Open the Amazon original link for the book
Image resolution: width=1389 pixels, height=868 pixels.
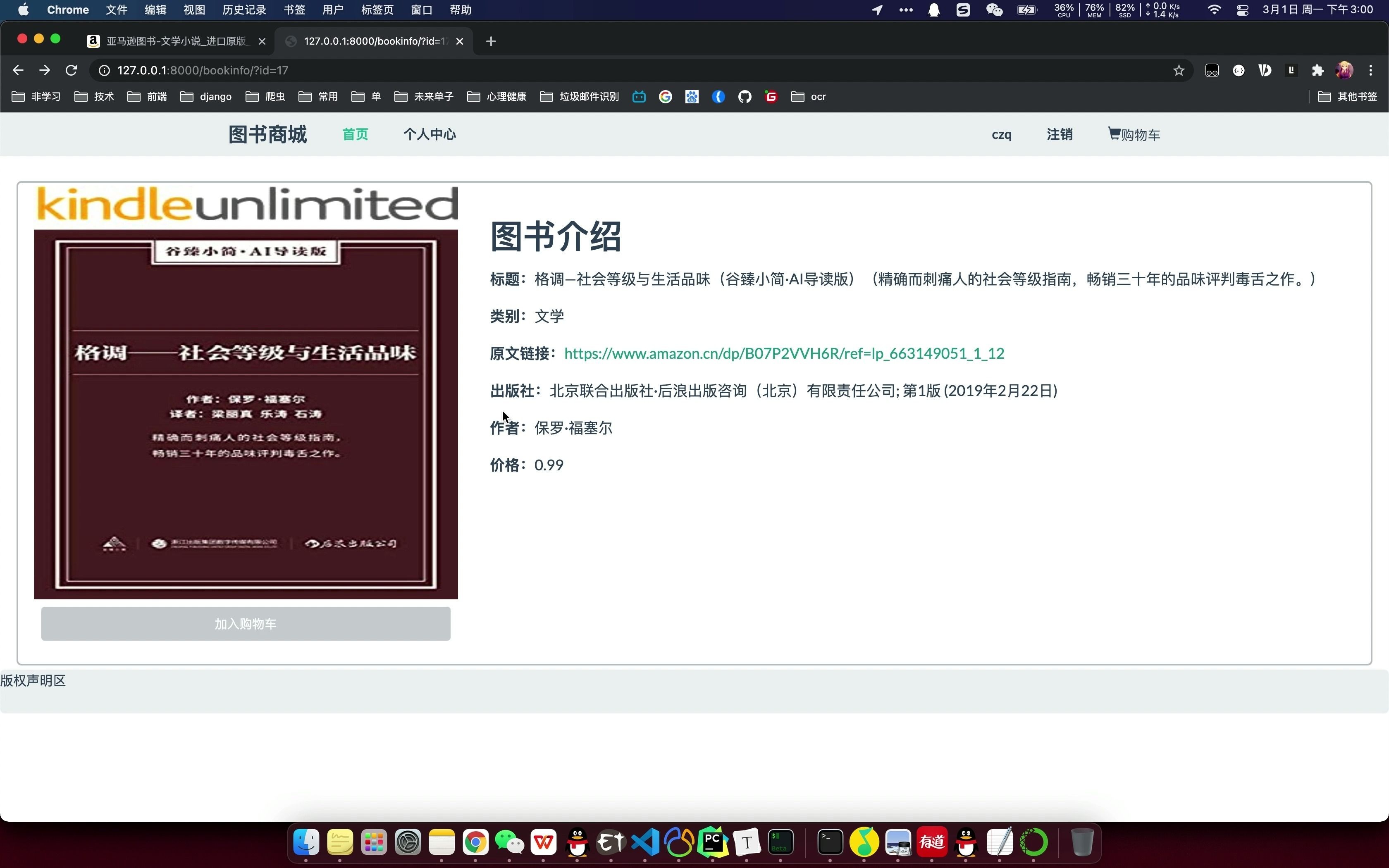point(783,353)
